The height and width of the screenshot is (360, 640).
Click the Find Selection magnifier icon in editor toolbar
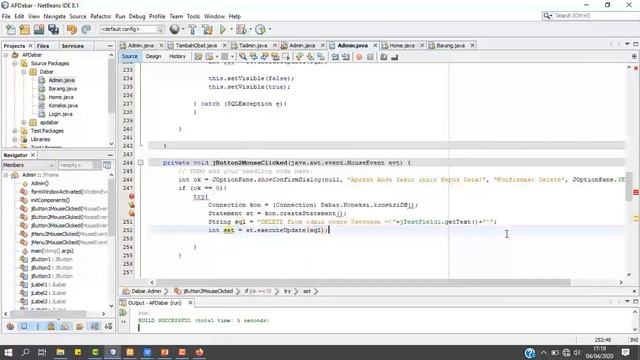tap(243, 57)
